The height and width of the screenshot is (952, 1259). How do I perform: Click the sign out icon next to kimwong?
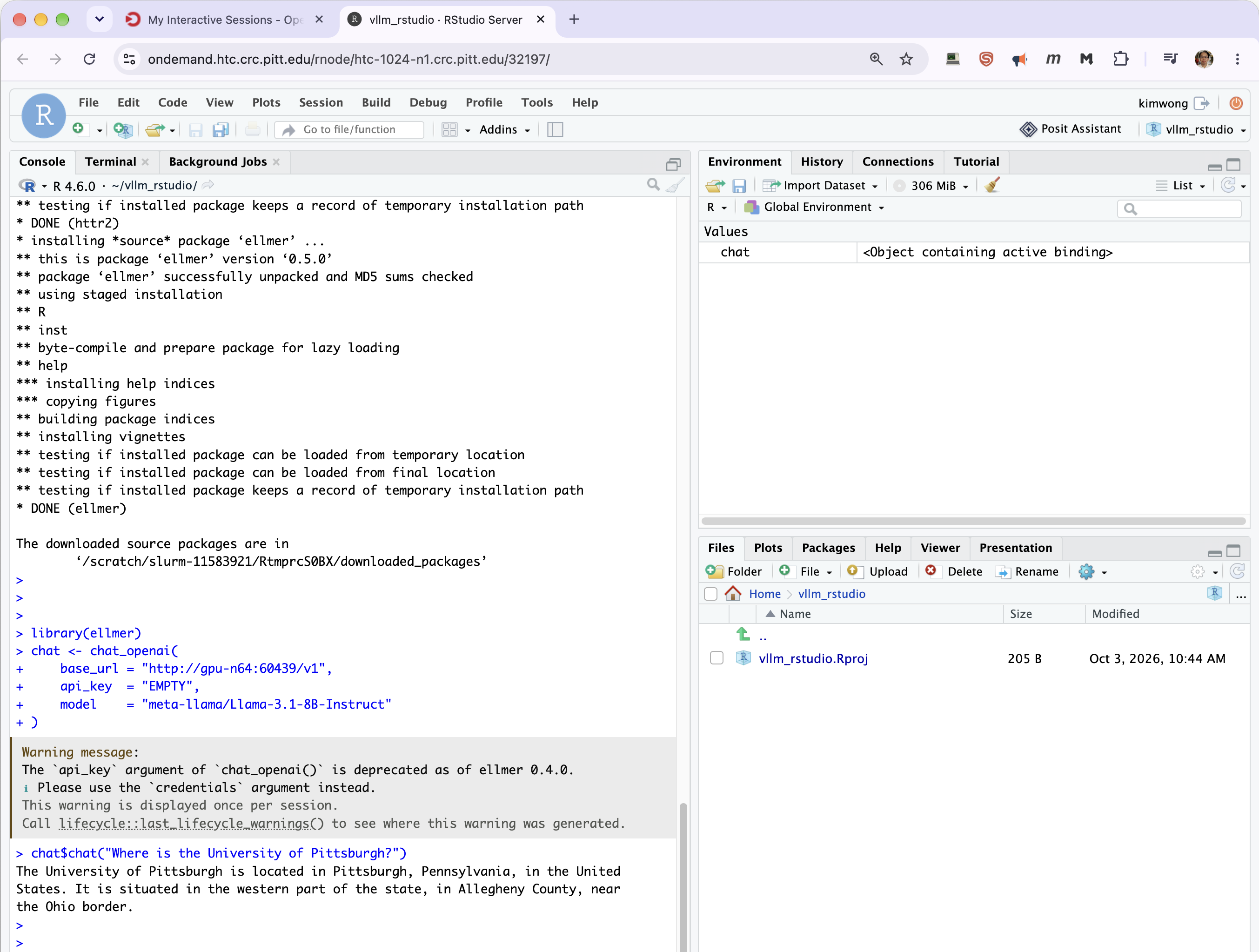click(x=1201, y=103)
